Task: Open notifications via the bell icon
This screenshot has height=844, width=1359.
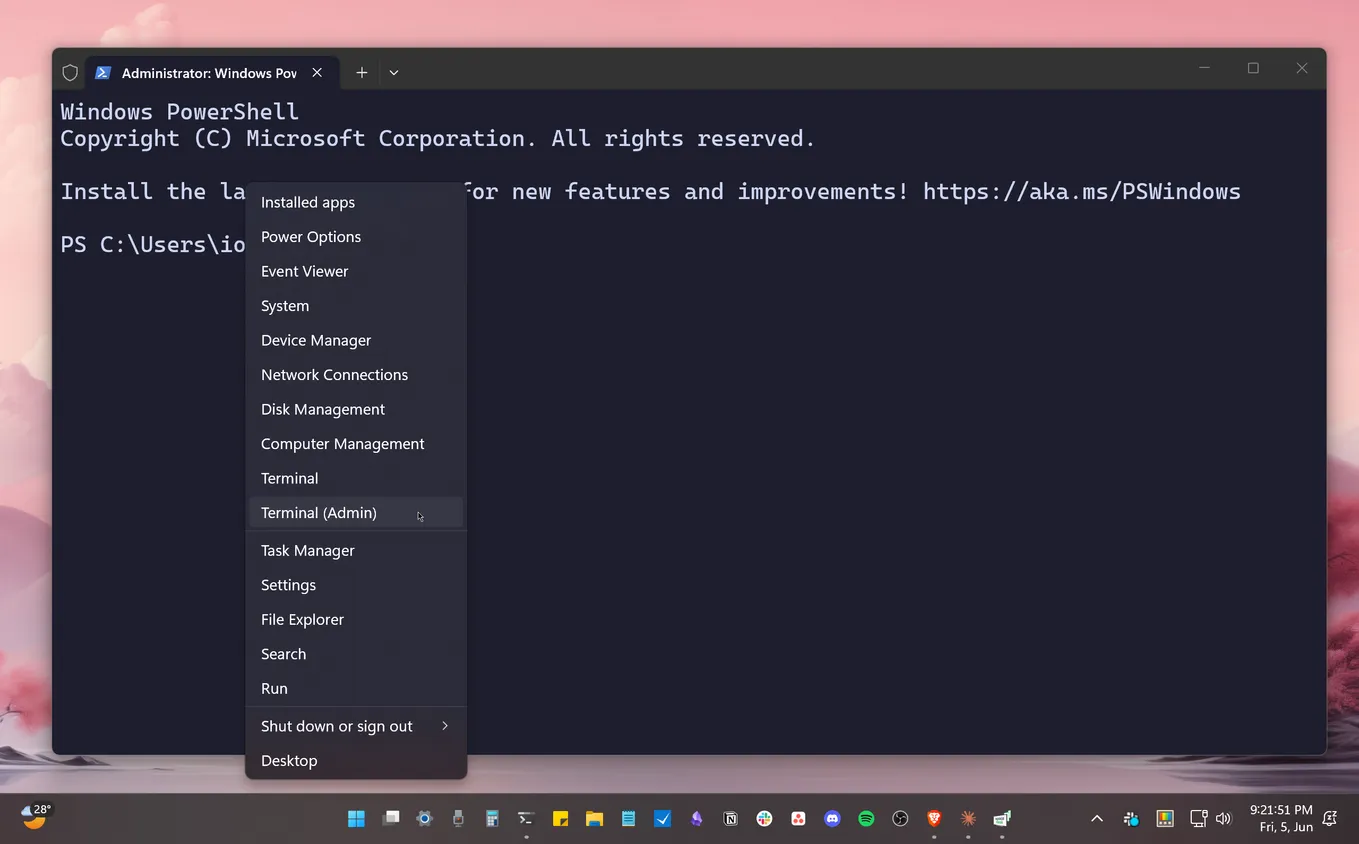Action: tap(1330, 819)
